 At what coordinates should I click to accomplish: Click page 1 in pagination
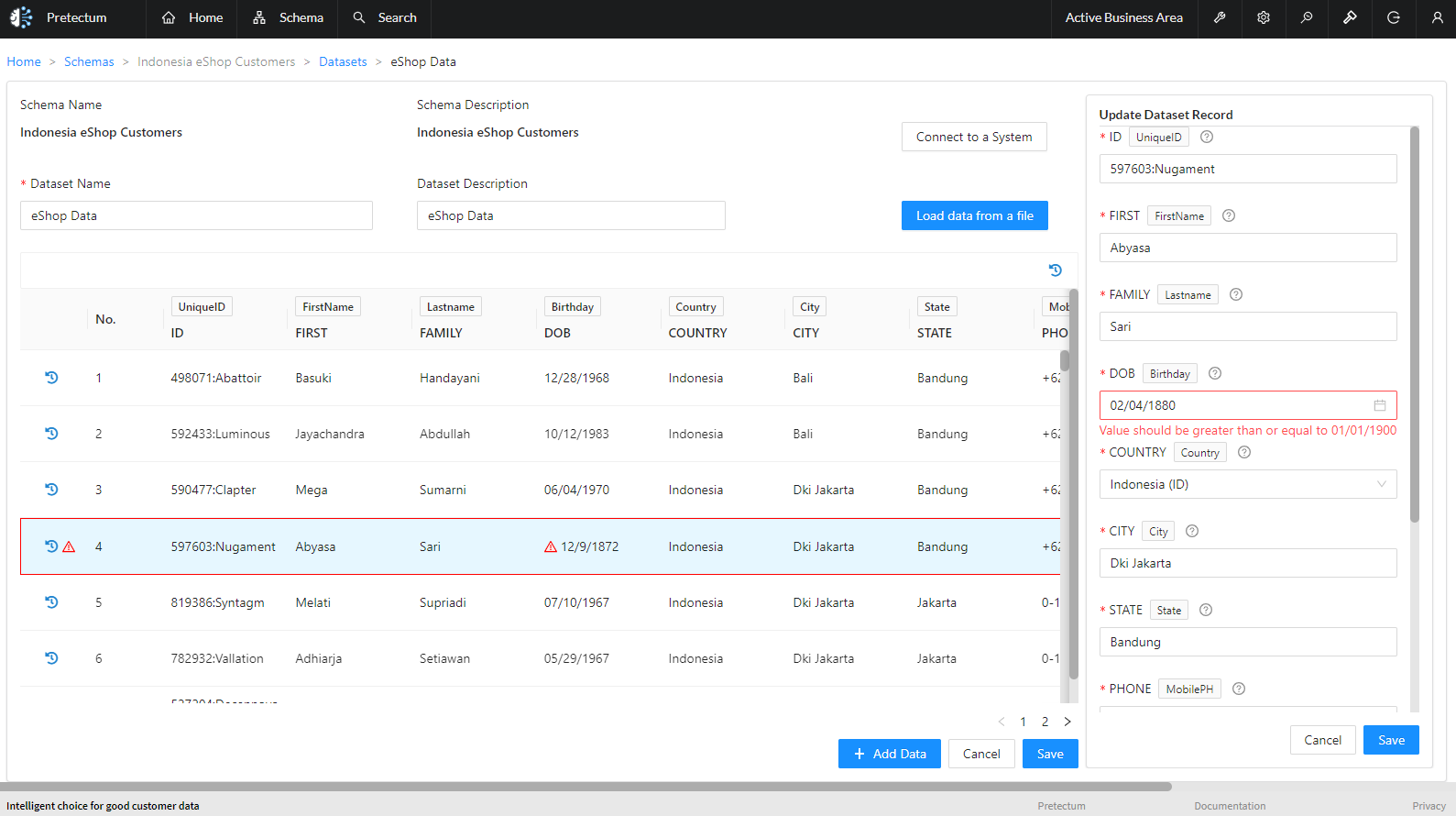1023,722
